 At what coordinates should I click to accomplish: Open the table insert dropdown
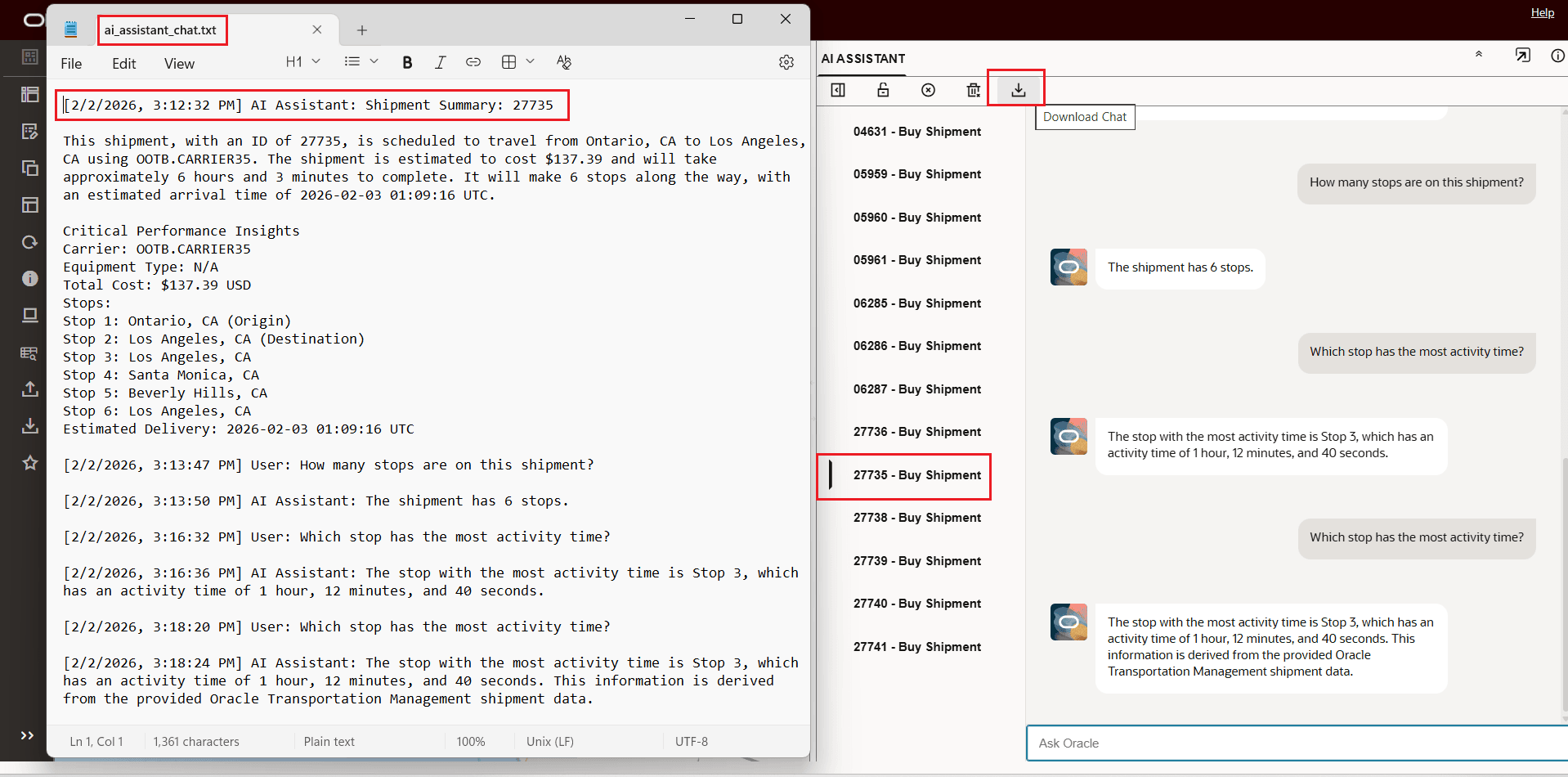[517, 61]
